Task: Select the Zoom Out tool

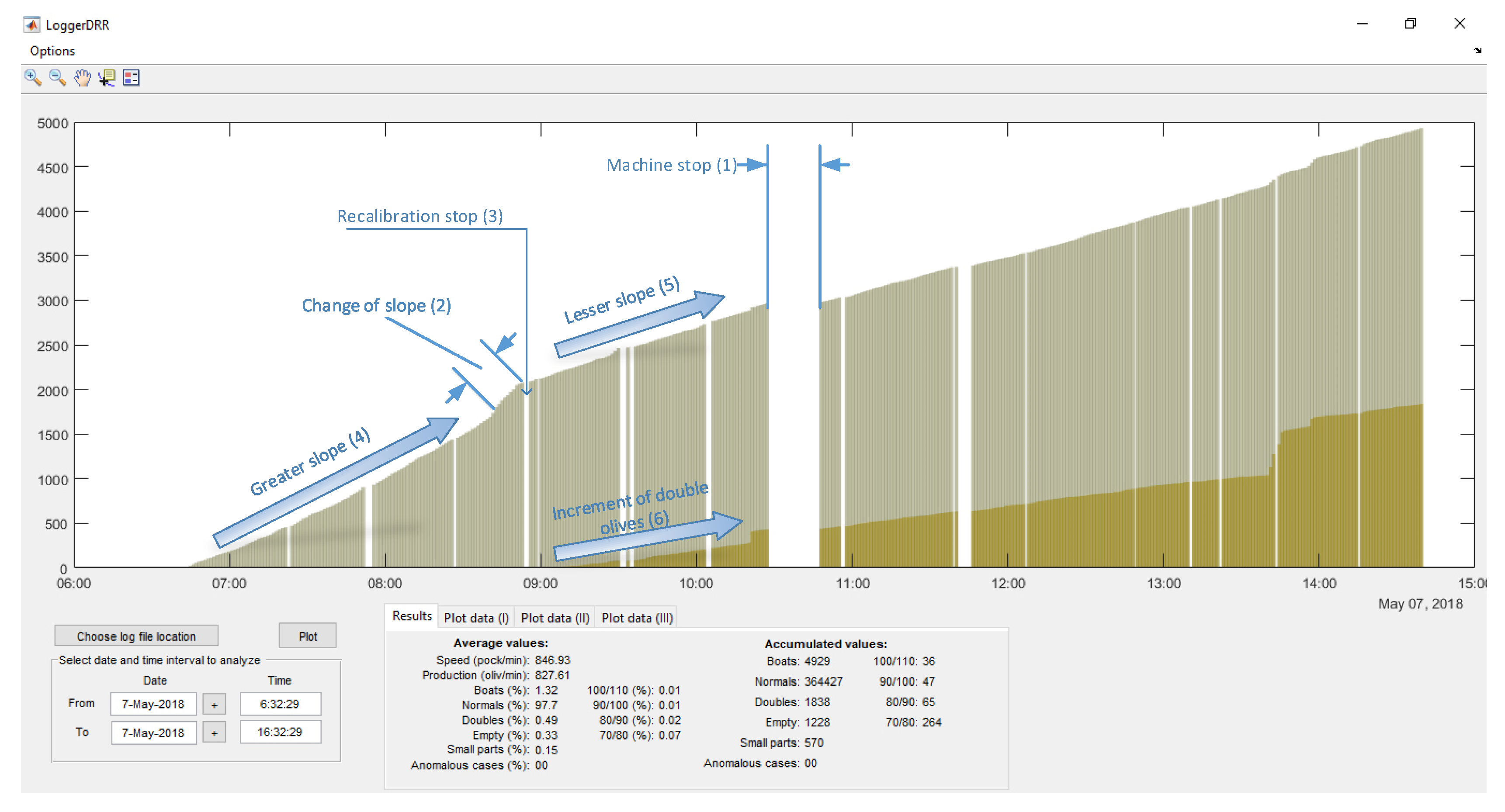Action: tap(57, 77)
